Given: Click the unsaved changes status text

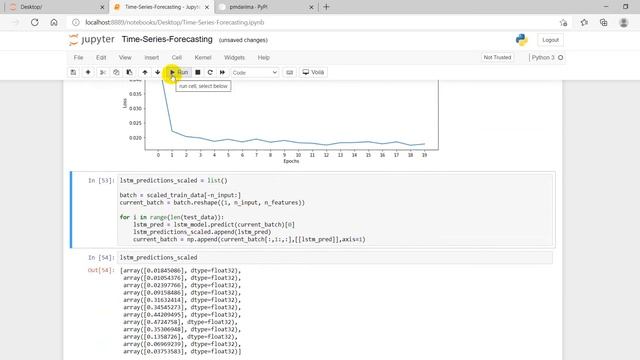Looking at the screenshot, I should (x=243, y=40).
